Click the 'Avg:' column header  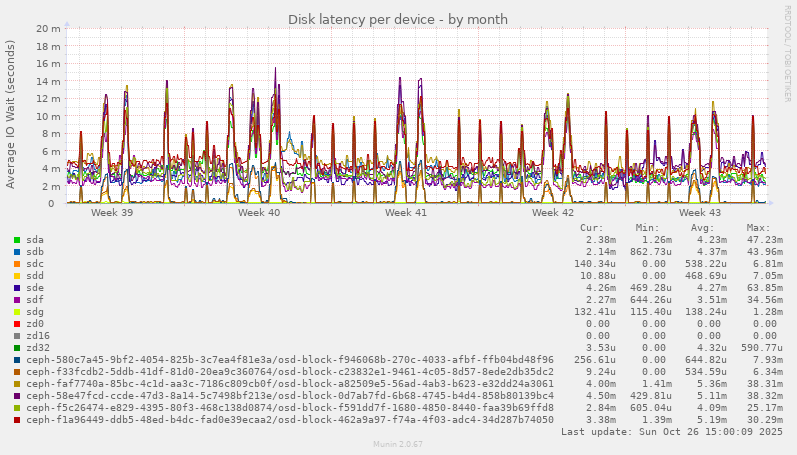703,228
